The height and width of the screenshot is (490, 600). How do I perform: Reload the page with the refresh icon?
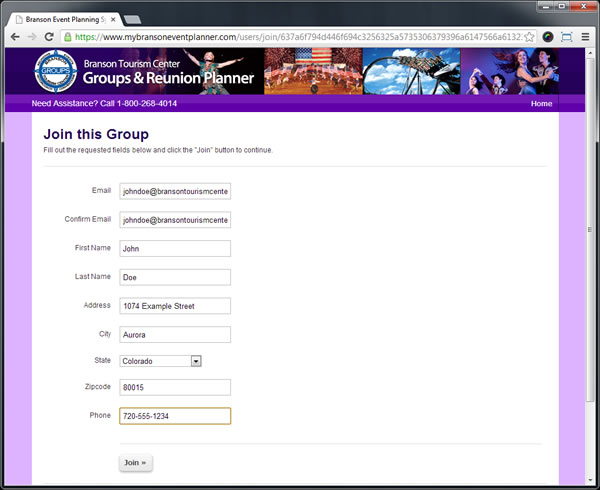click(49, 37)
